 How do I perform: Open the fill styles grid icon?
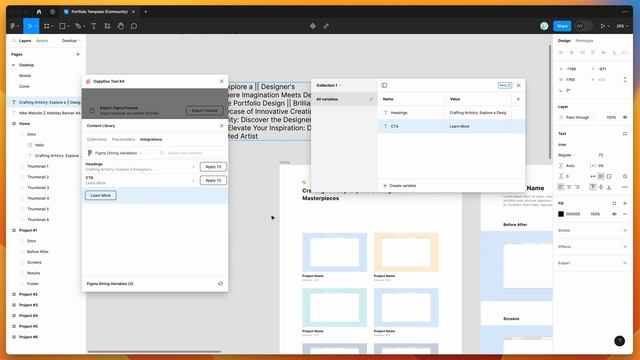tap(614, 203)
